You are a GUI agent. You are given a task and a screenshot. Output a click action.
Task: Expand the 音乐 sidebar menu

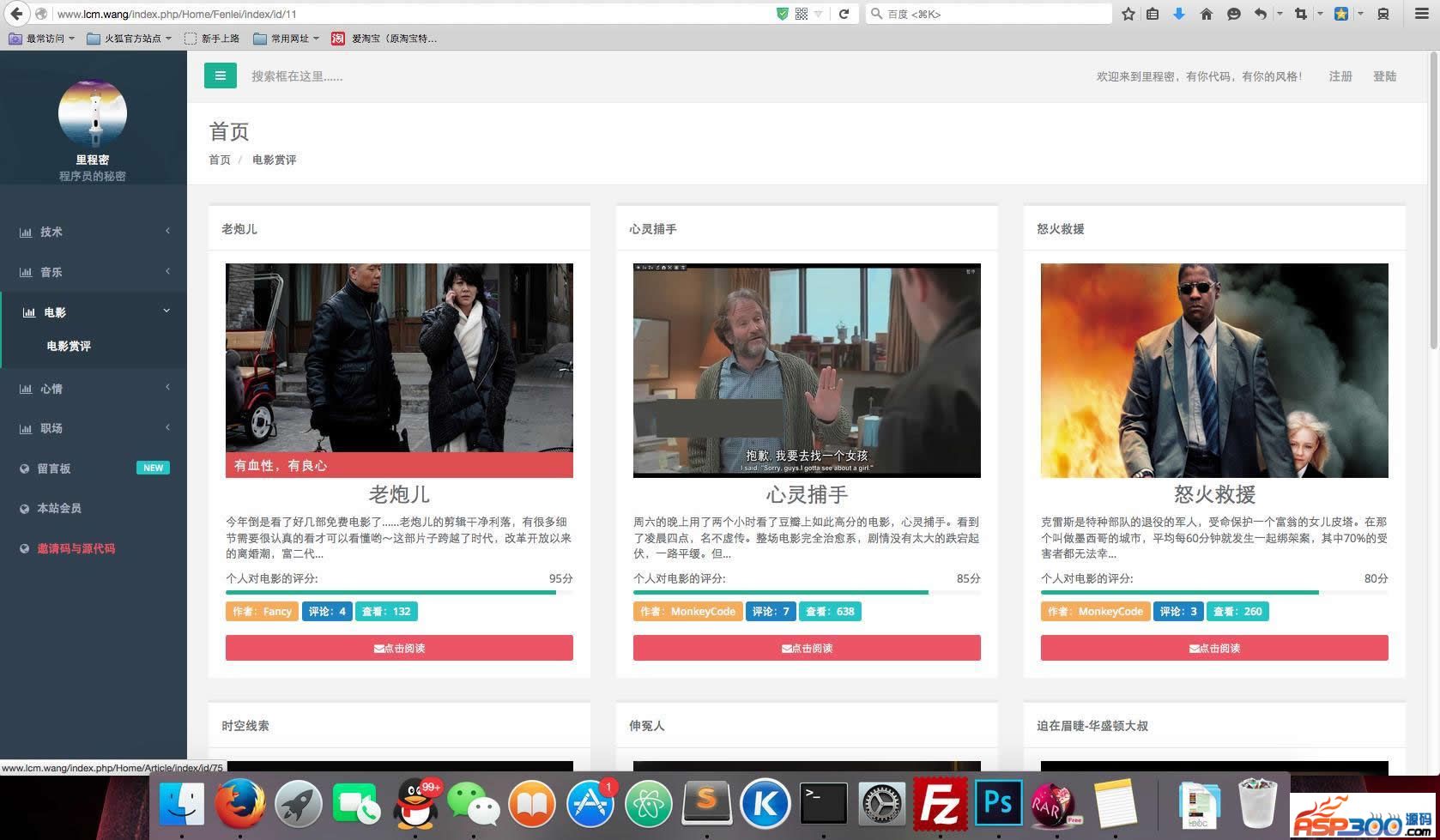click(94, 272)
